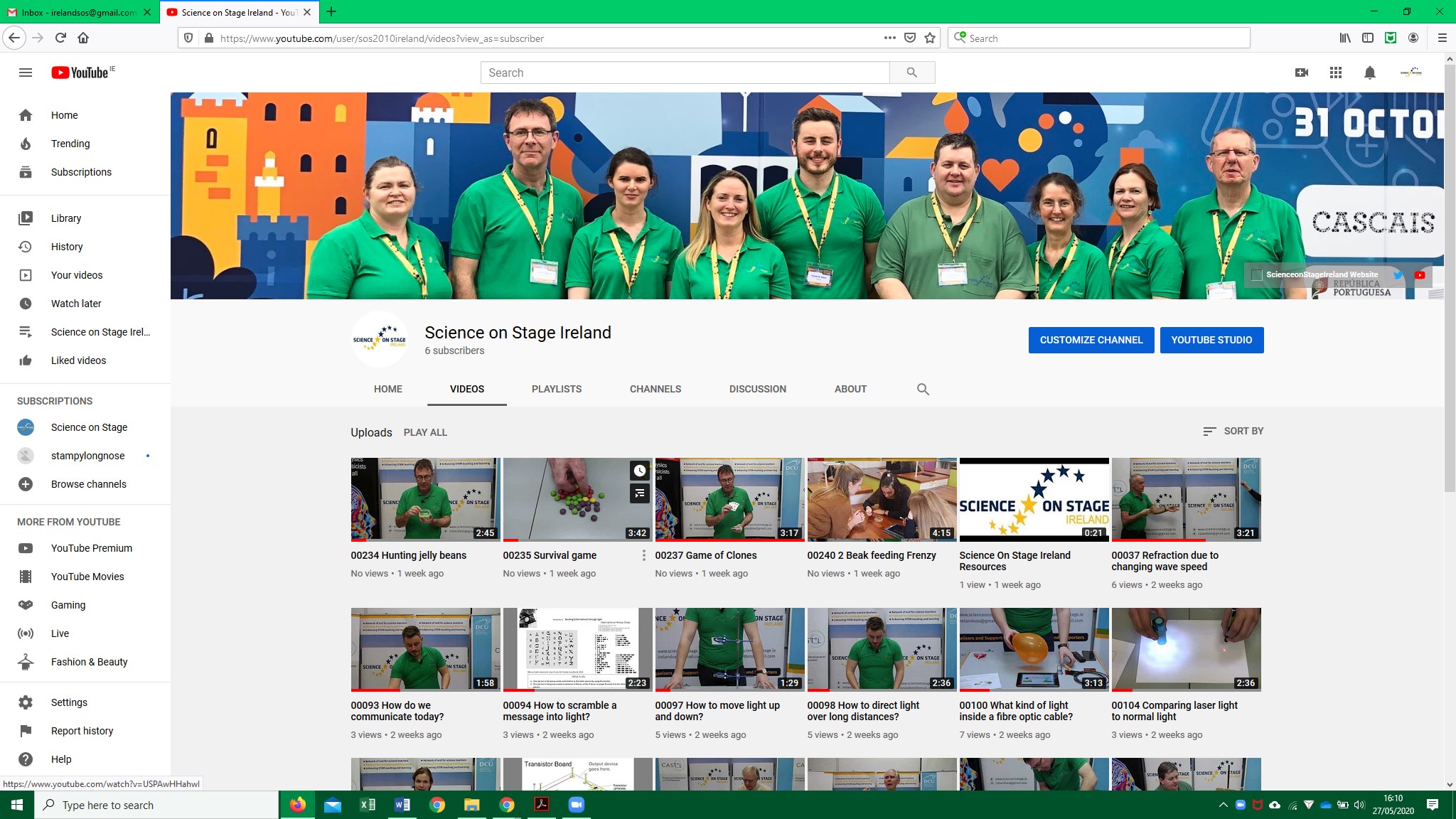Open Firefox Library icon
Viewport: 1456px width, 819px height.
tap(1344, 38)
